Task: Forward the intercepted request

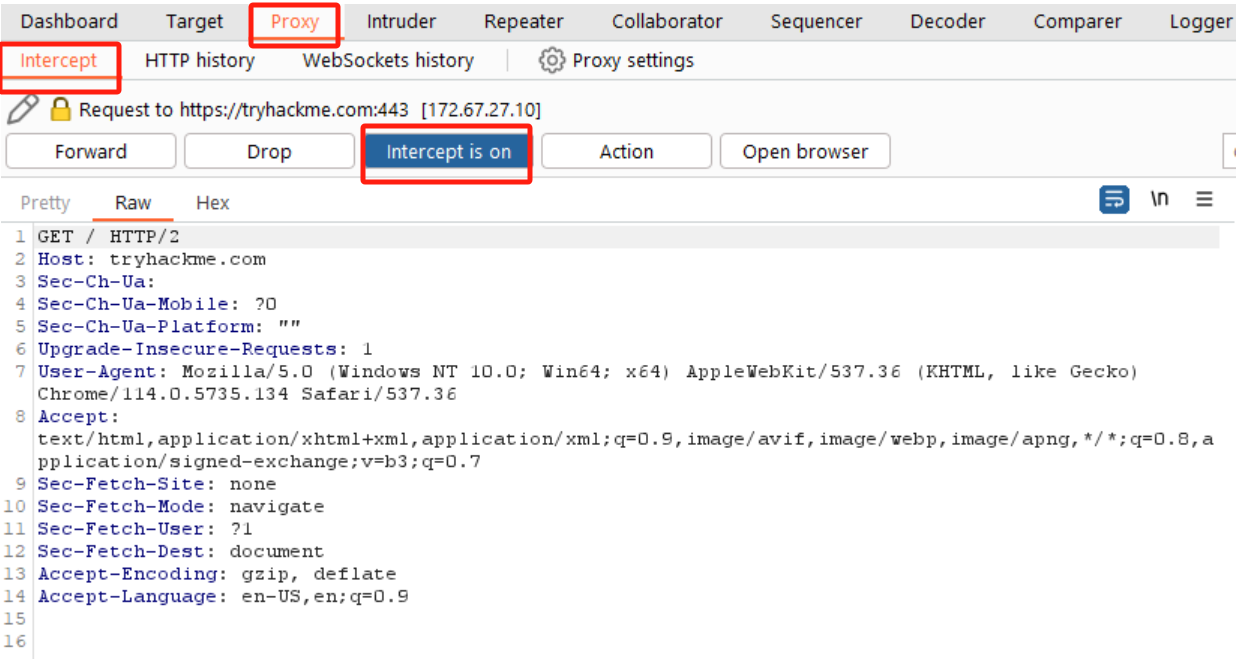Action: 91,152
